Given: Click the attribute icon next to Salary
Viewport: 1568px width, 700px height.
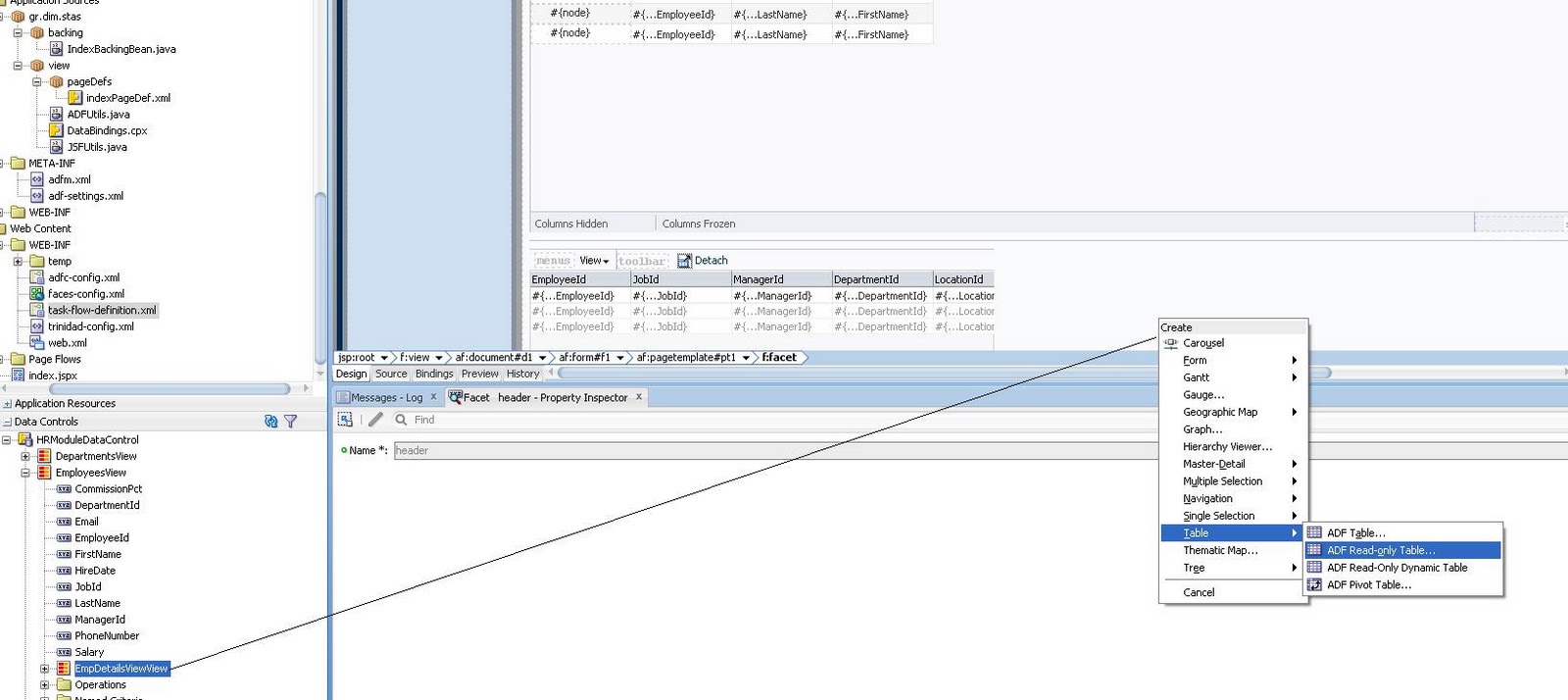Looking at the screenshot, I should [64, 652].
